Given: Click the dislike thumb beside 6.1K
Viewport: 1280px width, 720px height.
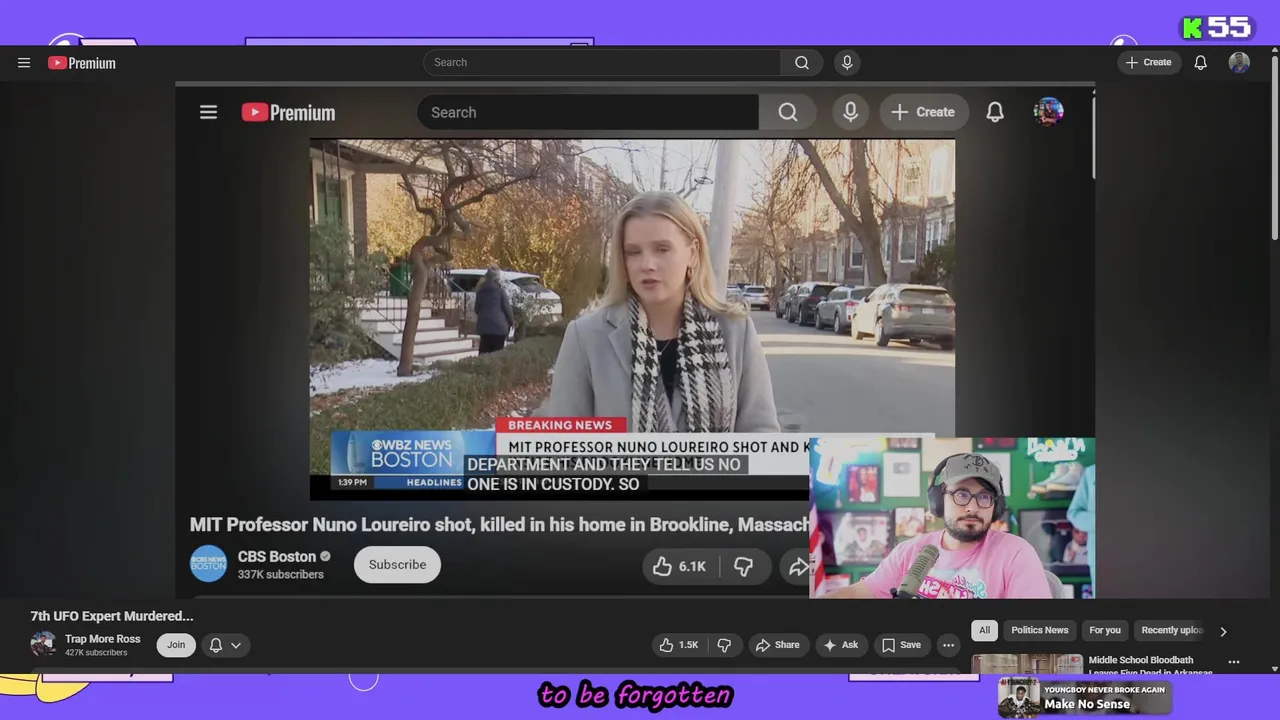Looking at the screenshot, I should point(743,566).
